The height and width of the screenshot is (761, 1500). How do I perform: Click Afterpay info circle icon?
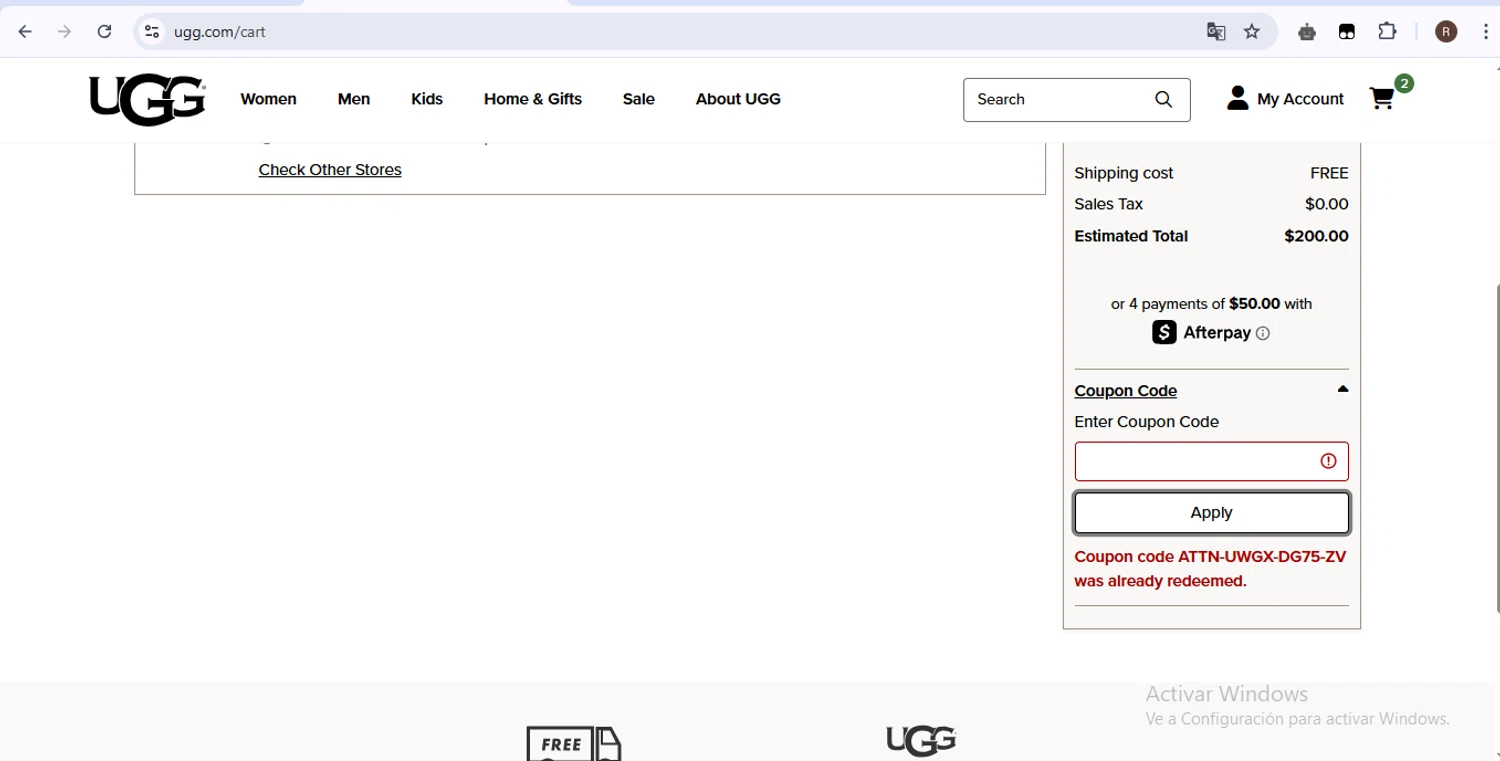1263,334
